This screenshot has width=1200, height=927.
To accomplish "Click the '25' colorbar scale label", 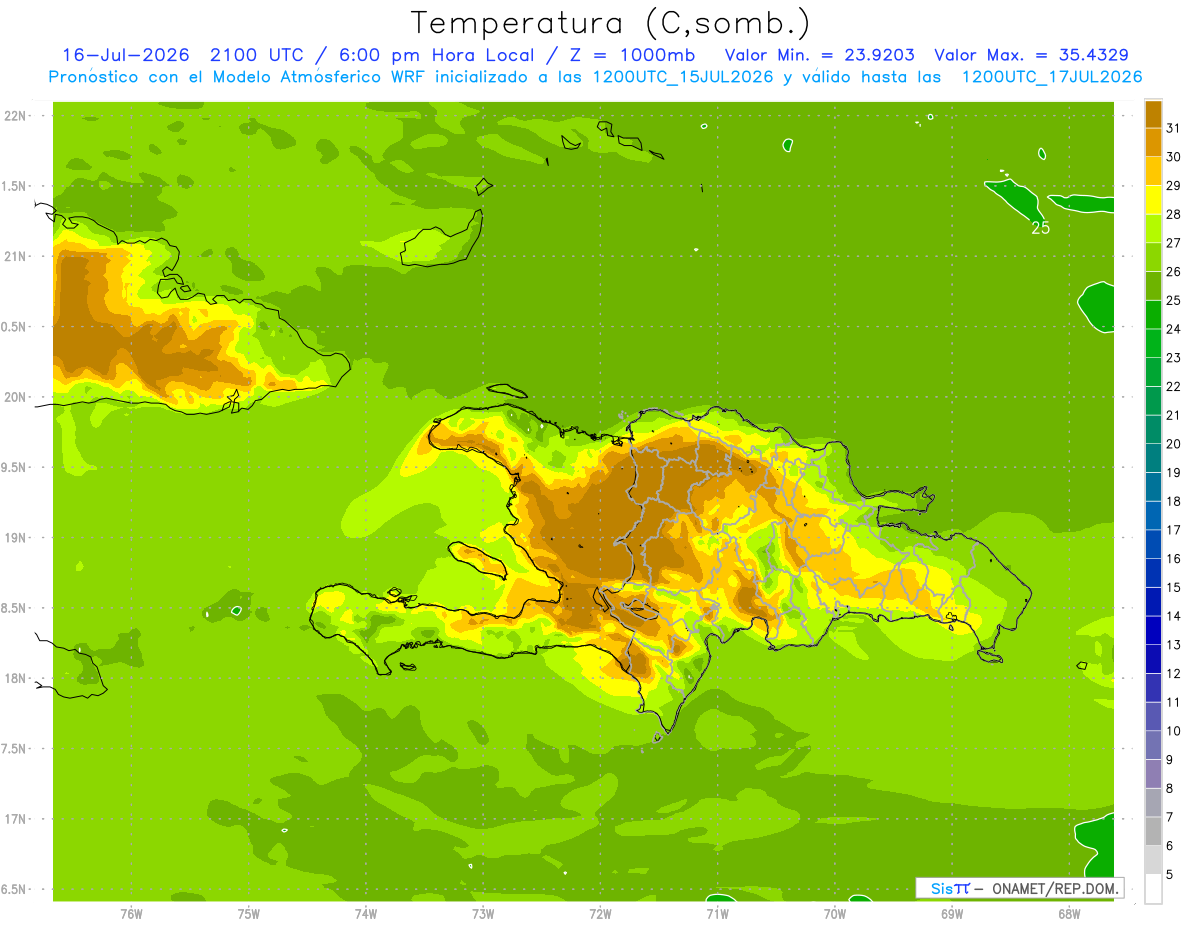I will pos(1173,300).
